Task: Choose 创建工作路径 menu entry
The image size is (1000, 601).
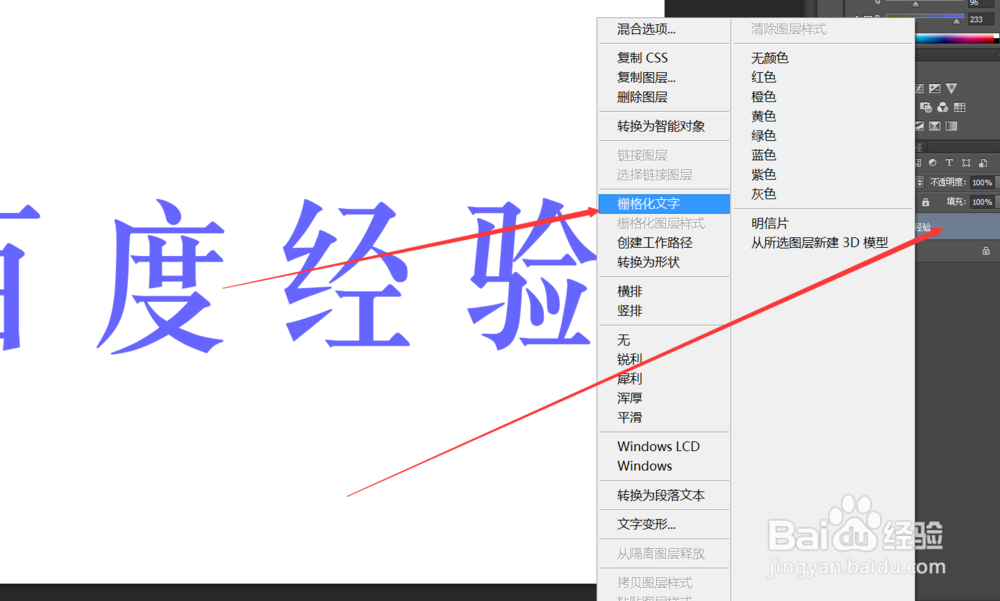Action: click(x=654, y=242)
